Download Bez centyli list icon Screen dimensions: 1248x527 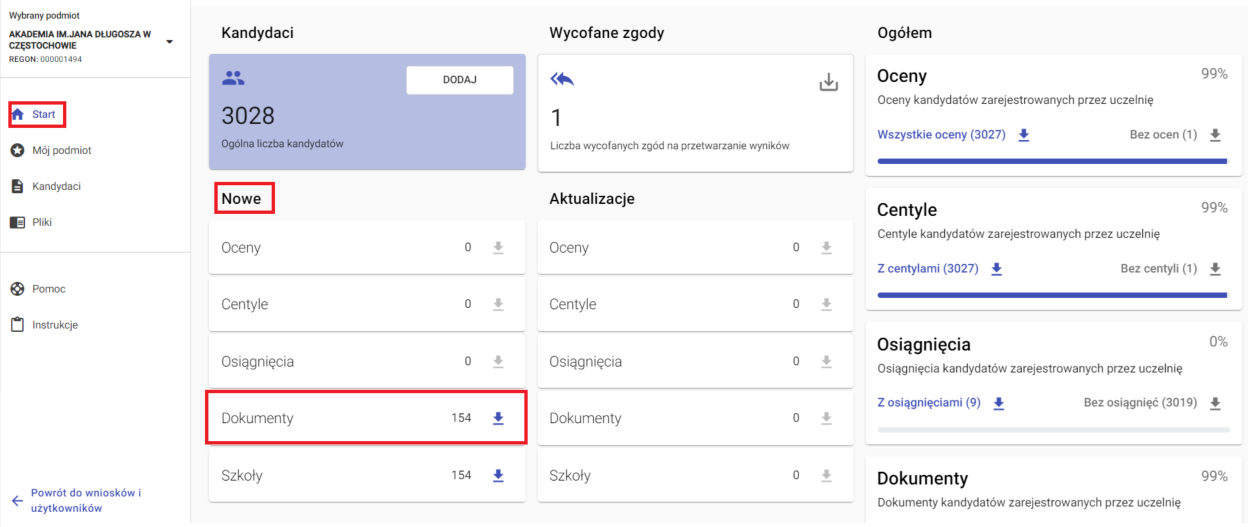(1215, 269)
